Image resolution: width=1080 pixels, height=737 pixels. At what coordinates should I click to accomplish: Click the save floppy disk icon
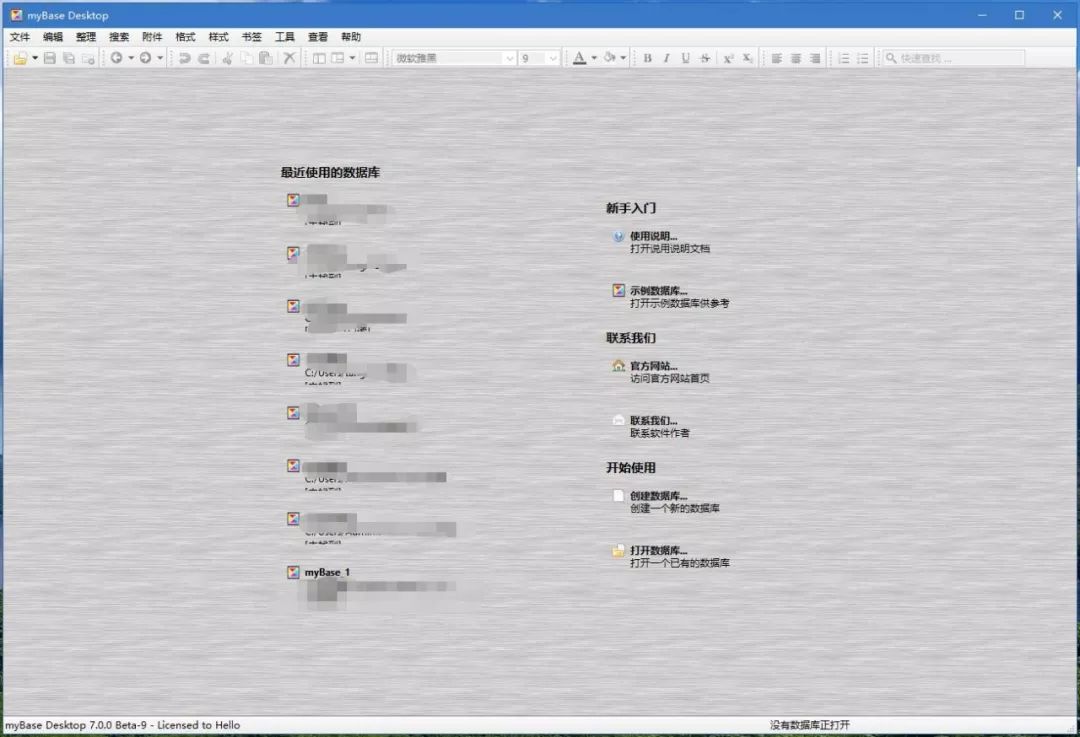click(x=50, y=59)
